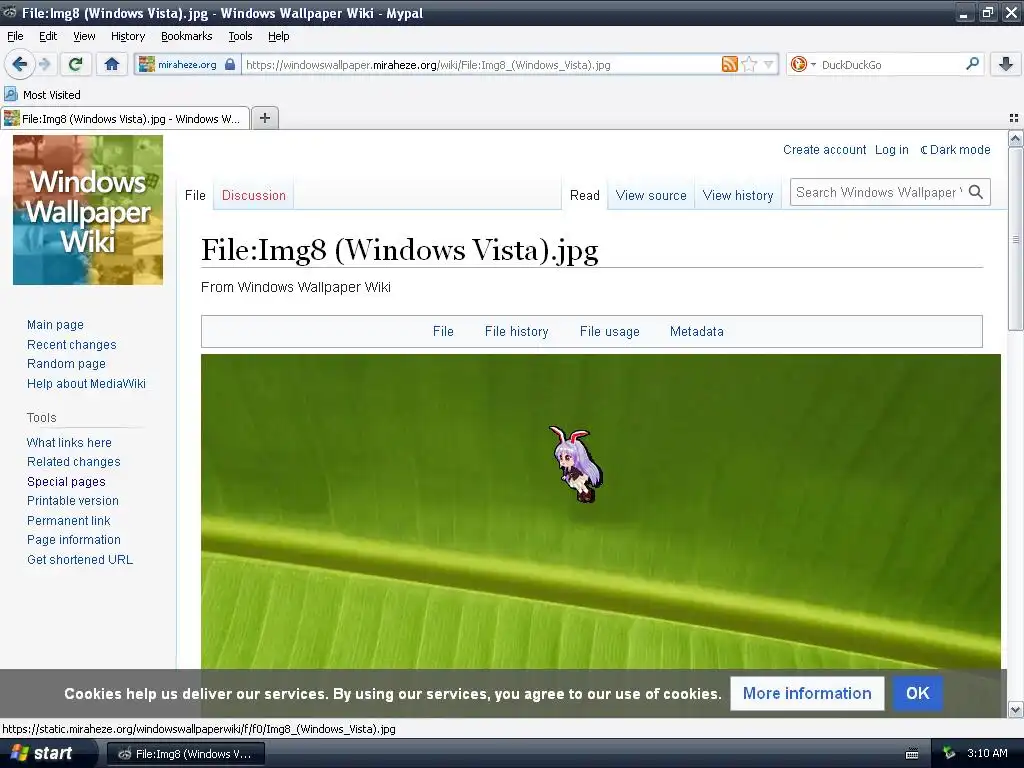Toggle Dark mode on the wiki
This screenshot has height=768, width=1024.
(955, 150)
